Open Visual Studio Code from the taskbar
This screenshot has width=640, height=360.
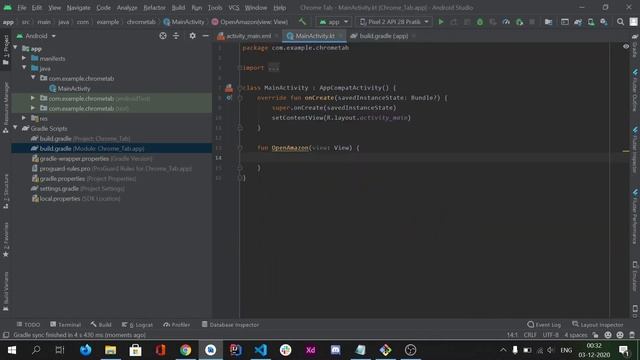[260, 350]
